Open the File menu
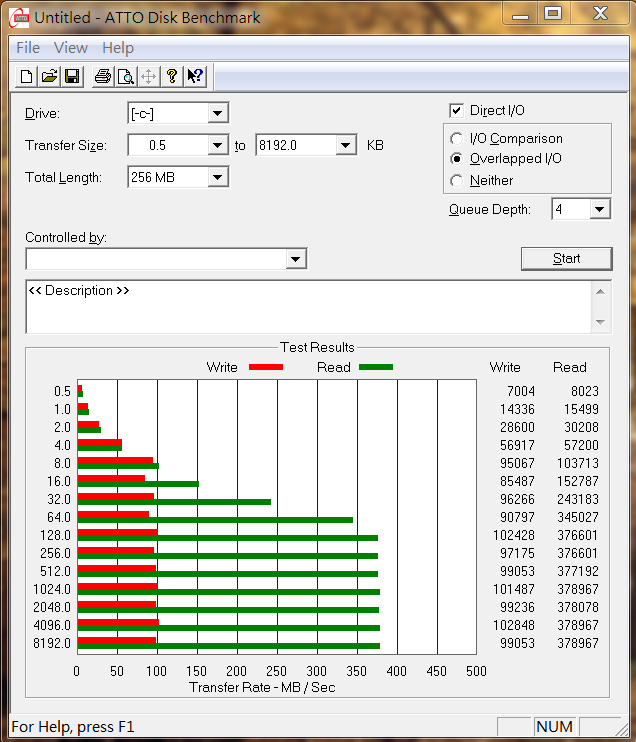636x742 pixels. click(28, 48)
